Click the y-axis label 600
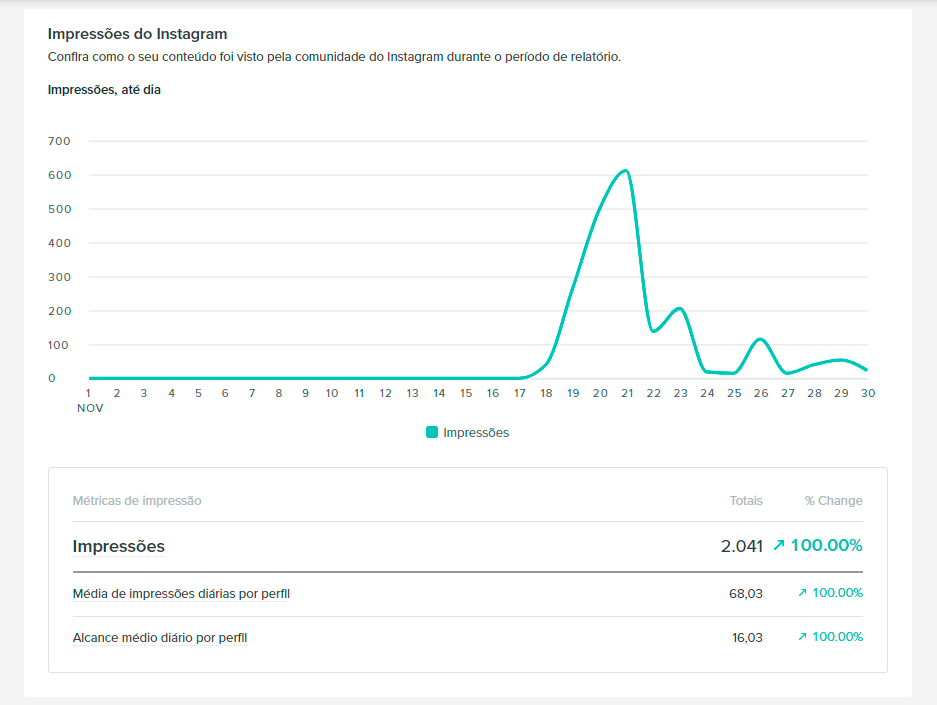This screenshot has height=705, width=937. (x=59, y=175)
